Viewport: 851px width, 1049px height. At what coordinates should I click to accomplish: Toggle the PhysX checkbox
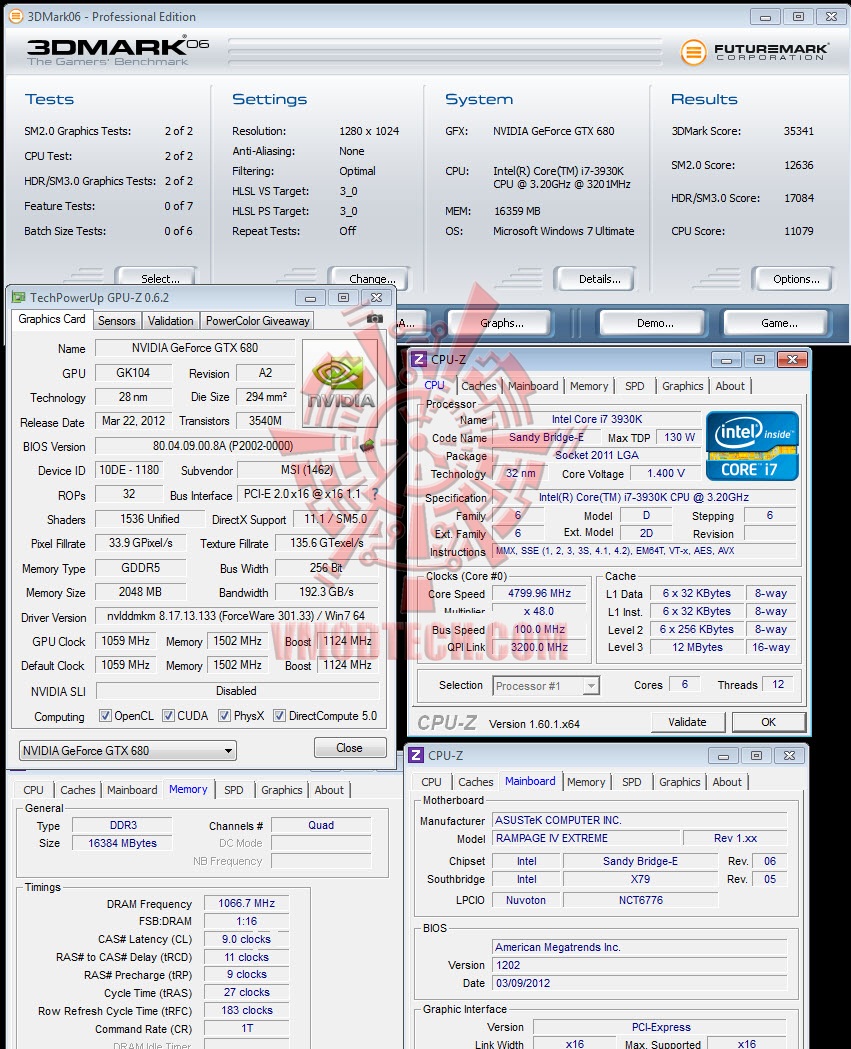coord(225,716)
